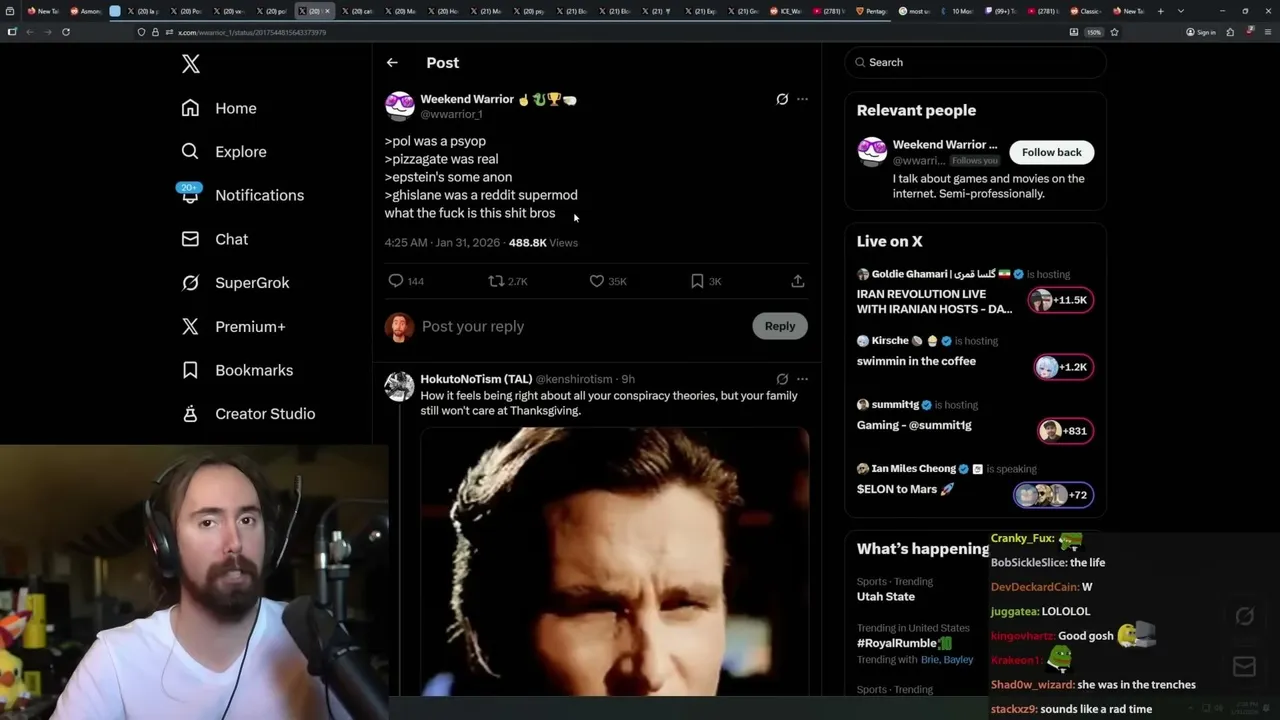Open Bookmarks from the X sidebar
The width and height of the screenshot is (1280, 720).
[237, 370]
